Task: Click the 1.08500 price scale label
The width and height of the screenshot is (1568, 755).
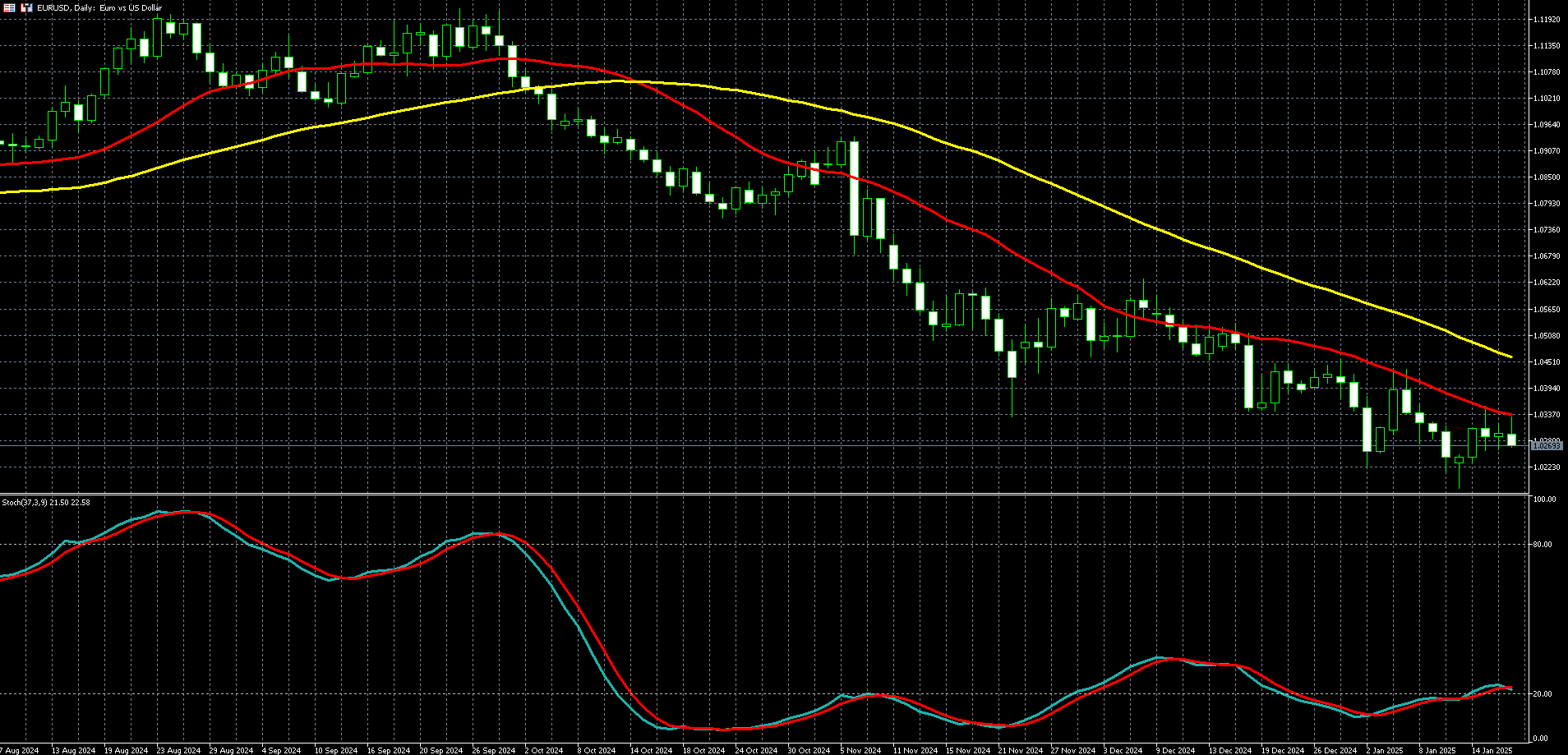Action: pos(1547,177)
